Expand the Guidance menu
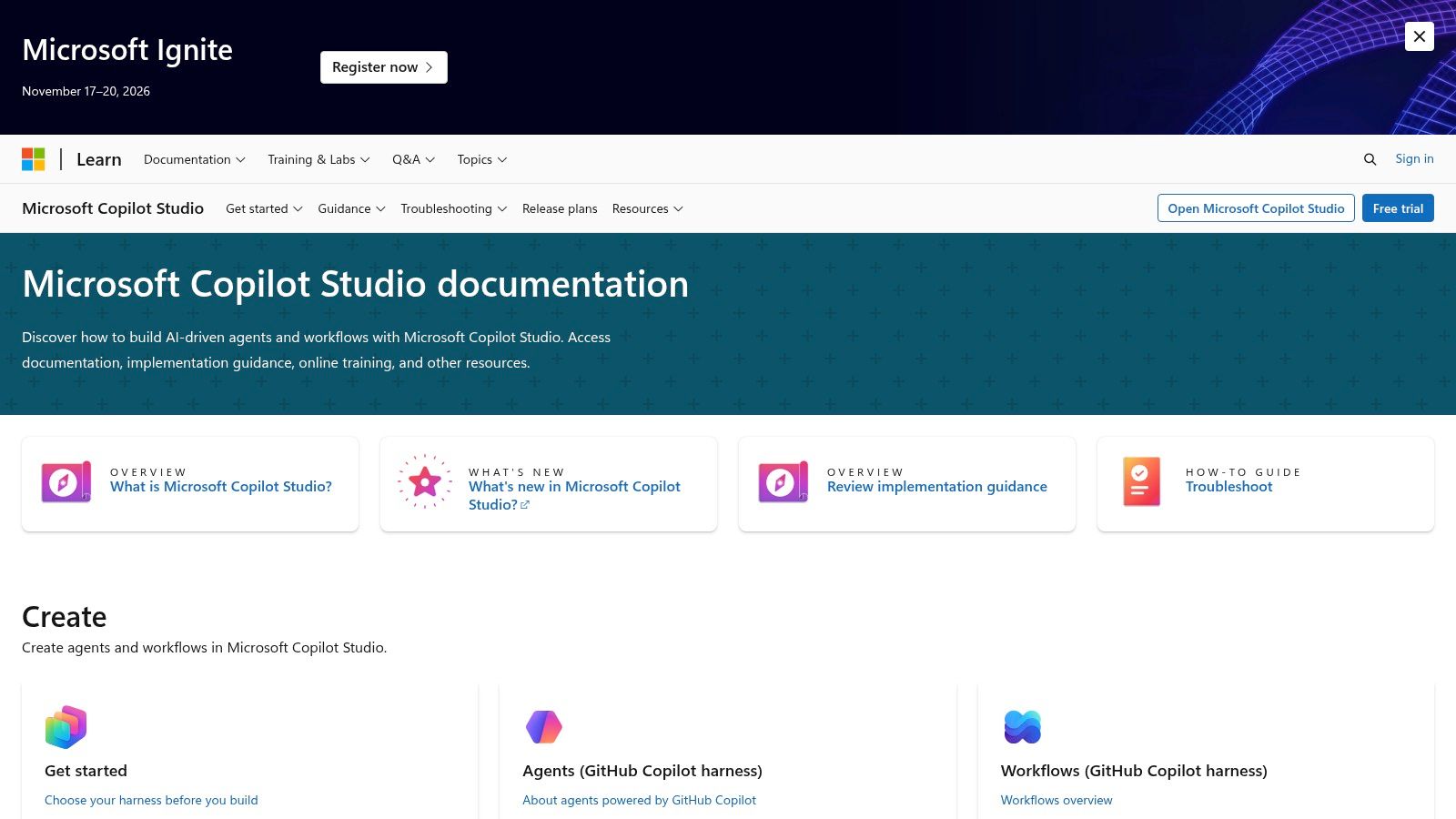1456x819 pixels. [x=351, y=208]
